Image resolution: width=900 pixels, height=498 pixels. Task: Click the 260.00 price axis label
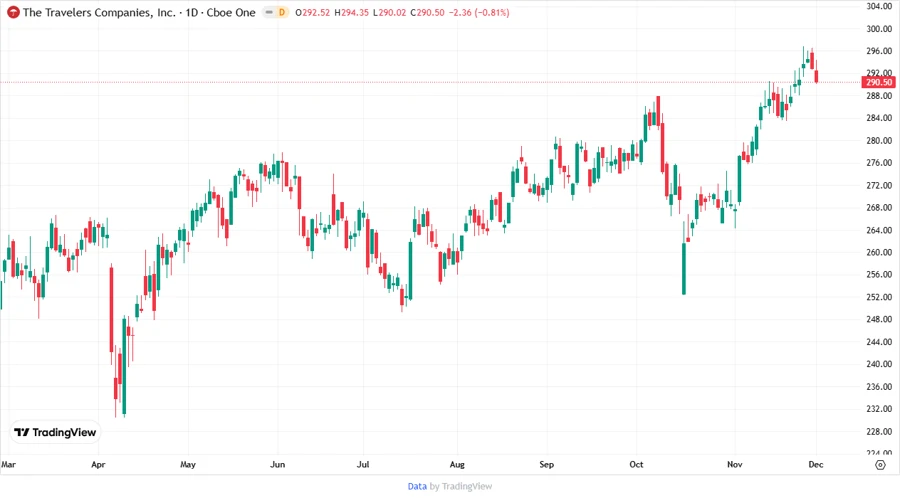(879, 252)
